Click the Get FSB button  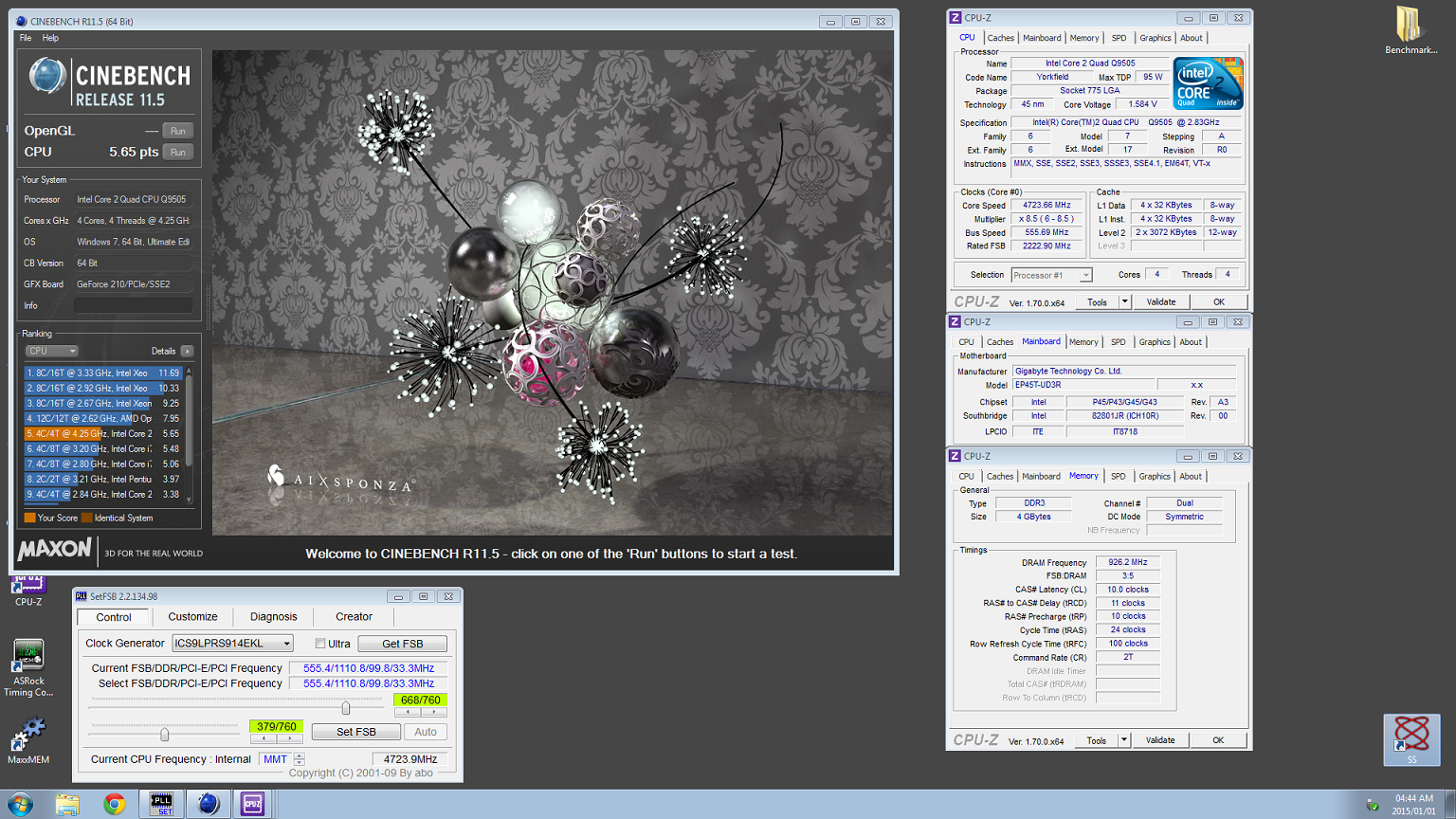tap(402, 644)
